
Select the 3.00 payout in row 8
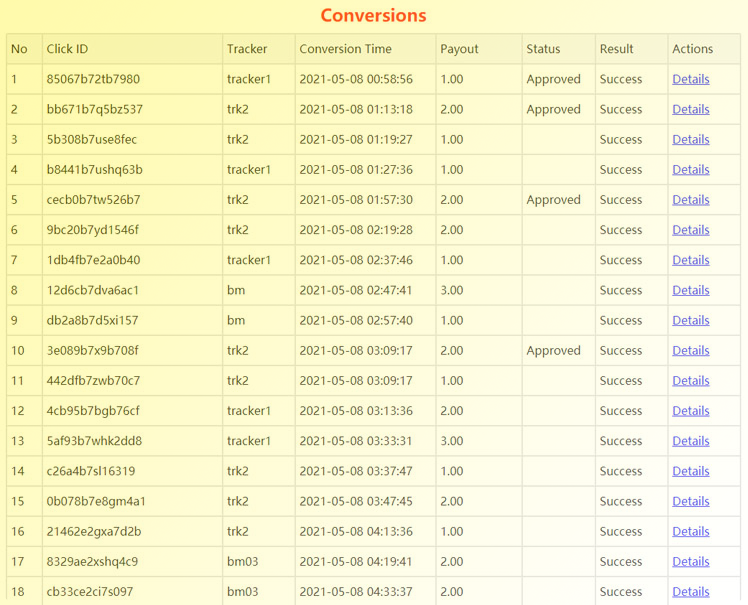point(451,290)
